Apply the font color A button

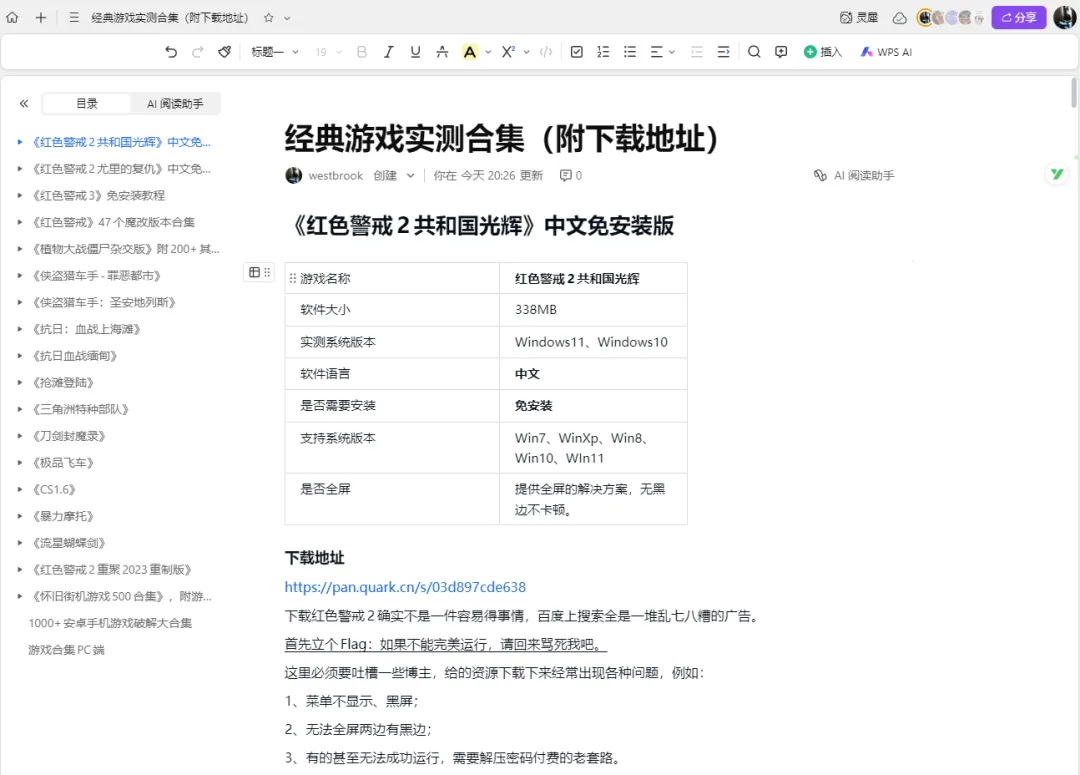(x=470, y=52)
